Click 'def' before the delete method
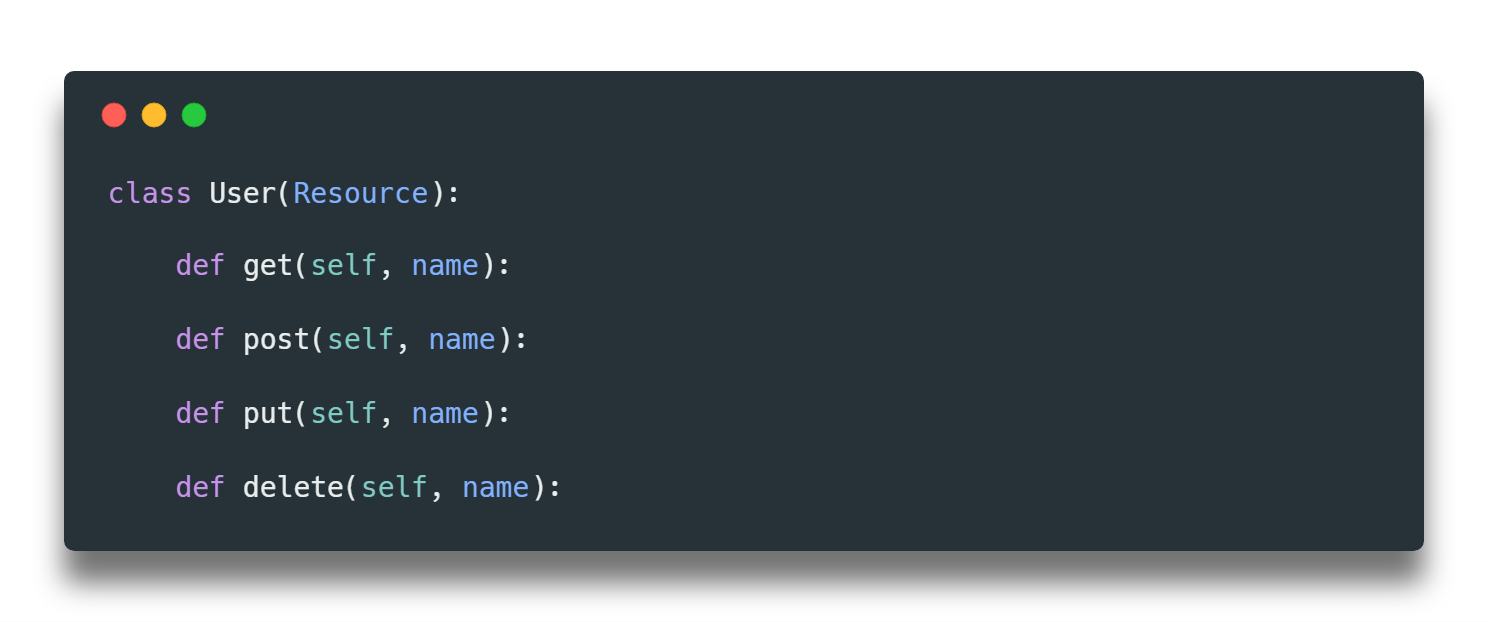 [200, 487]
